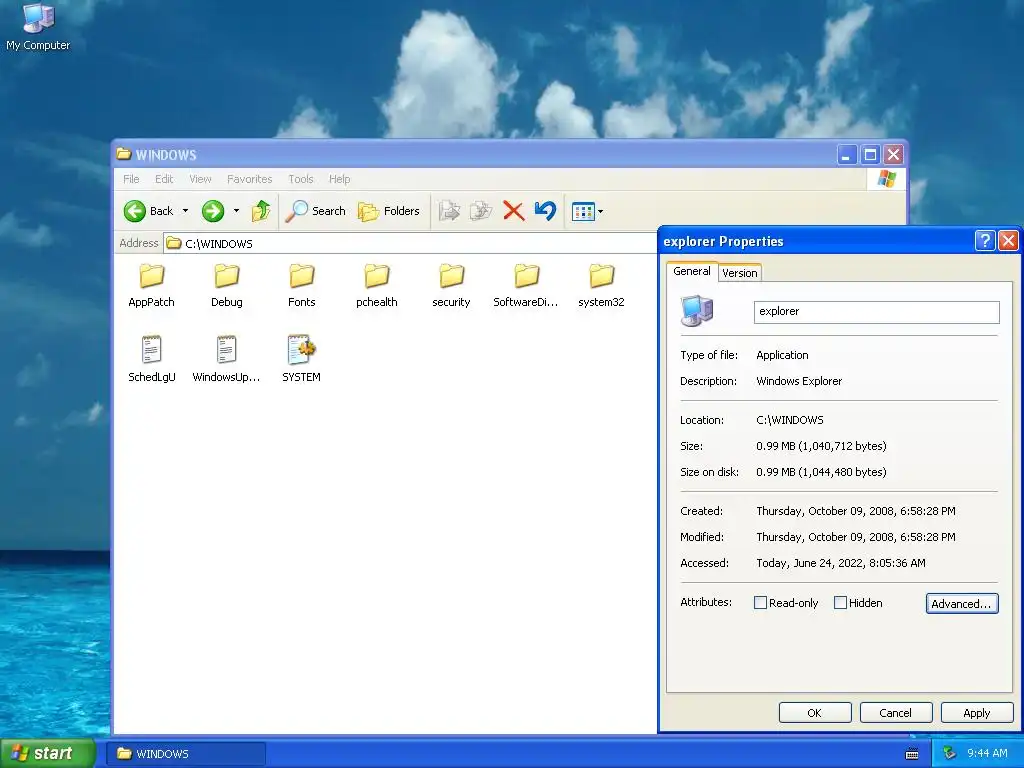Viewport: 1024px width, 768px height.
Task: Click the Description text Windows Explorer
Action: pyautogui.click(x=799, y=381)
